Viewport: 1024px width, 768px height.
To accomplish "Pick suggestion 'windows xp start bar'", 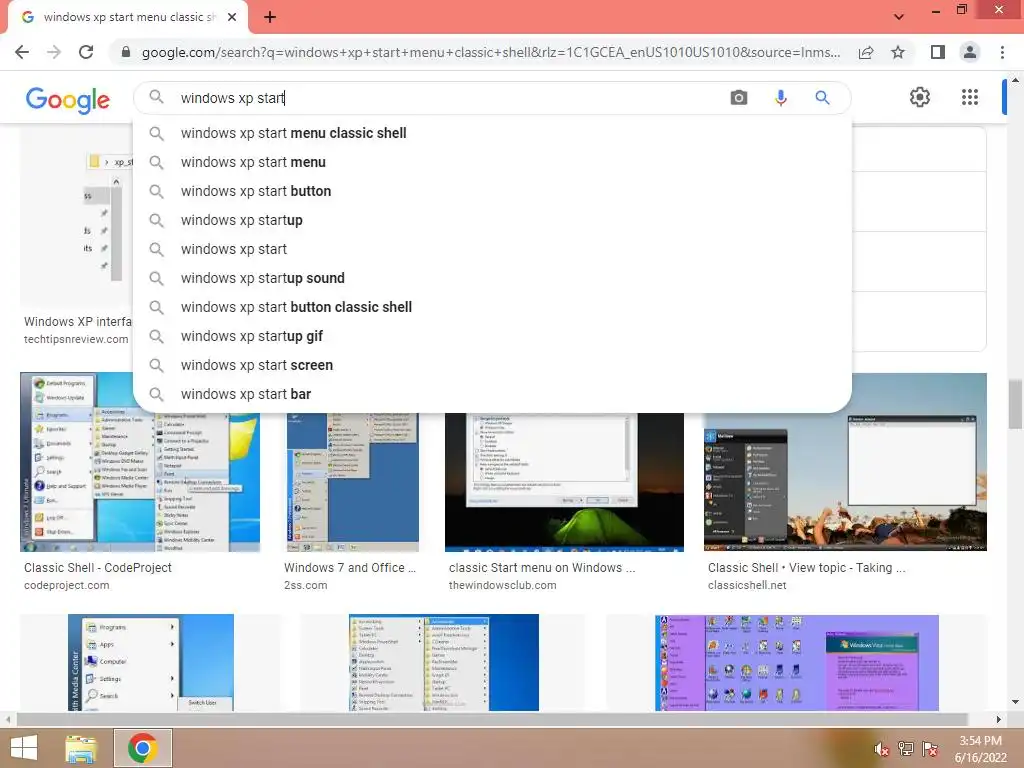I will click(x=492, y=394).
